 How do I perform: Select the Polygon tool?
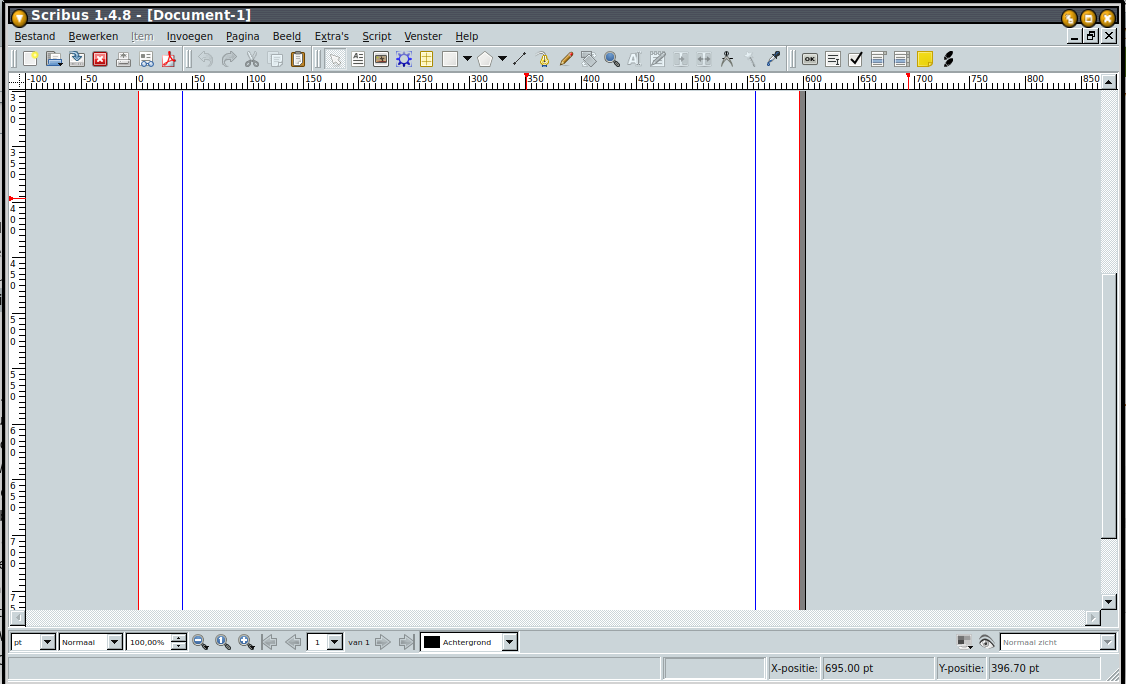tap(485, 59)
